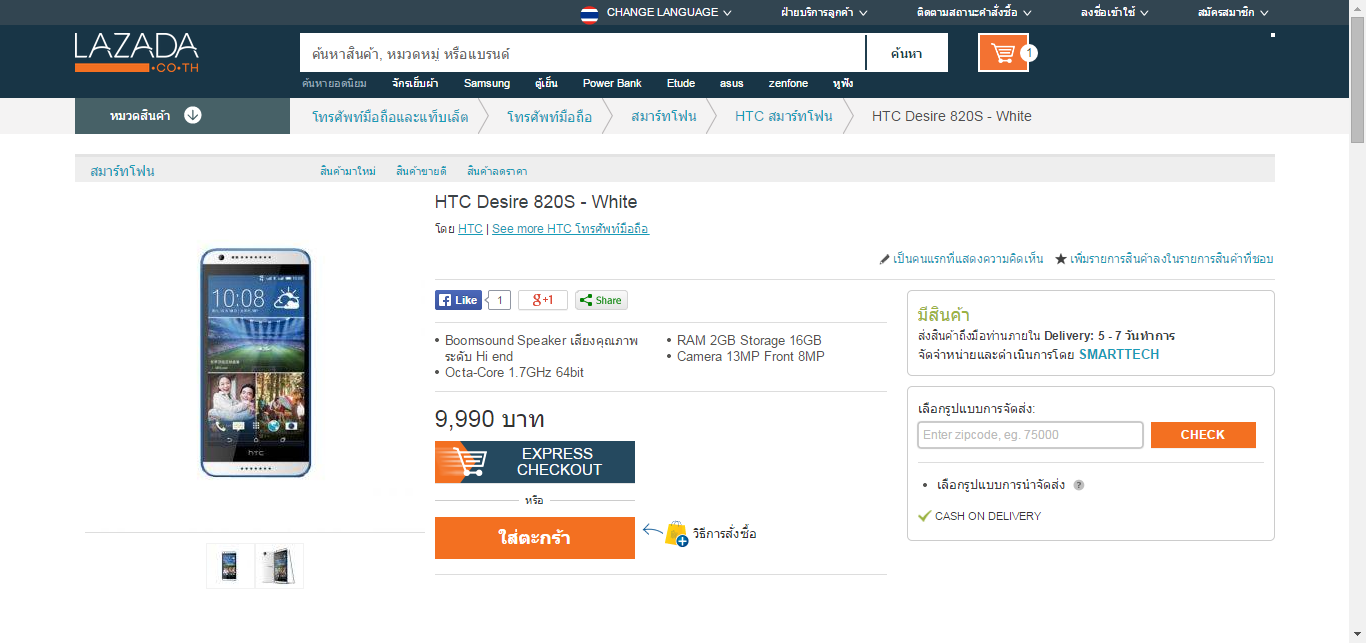
Task: Click โทรศัพท์มือถือ breadcrumb
Action: pos(549,116)
